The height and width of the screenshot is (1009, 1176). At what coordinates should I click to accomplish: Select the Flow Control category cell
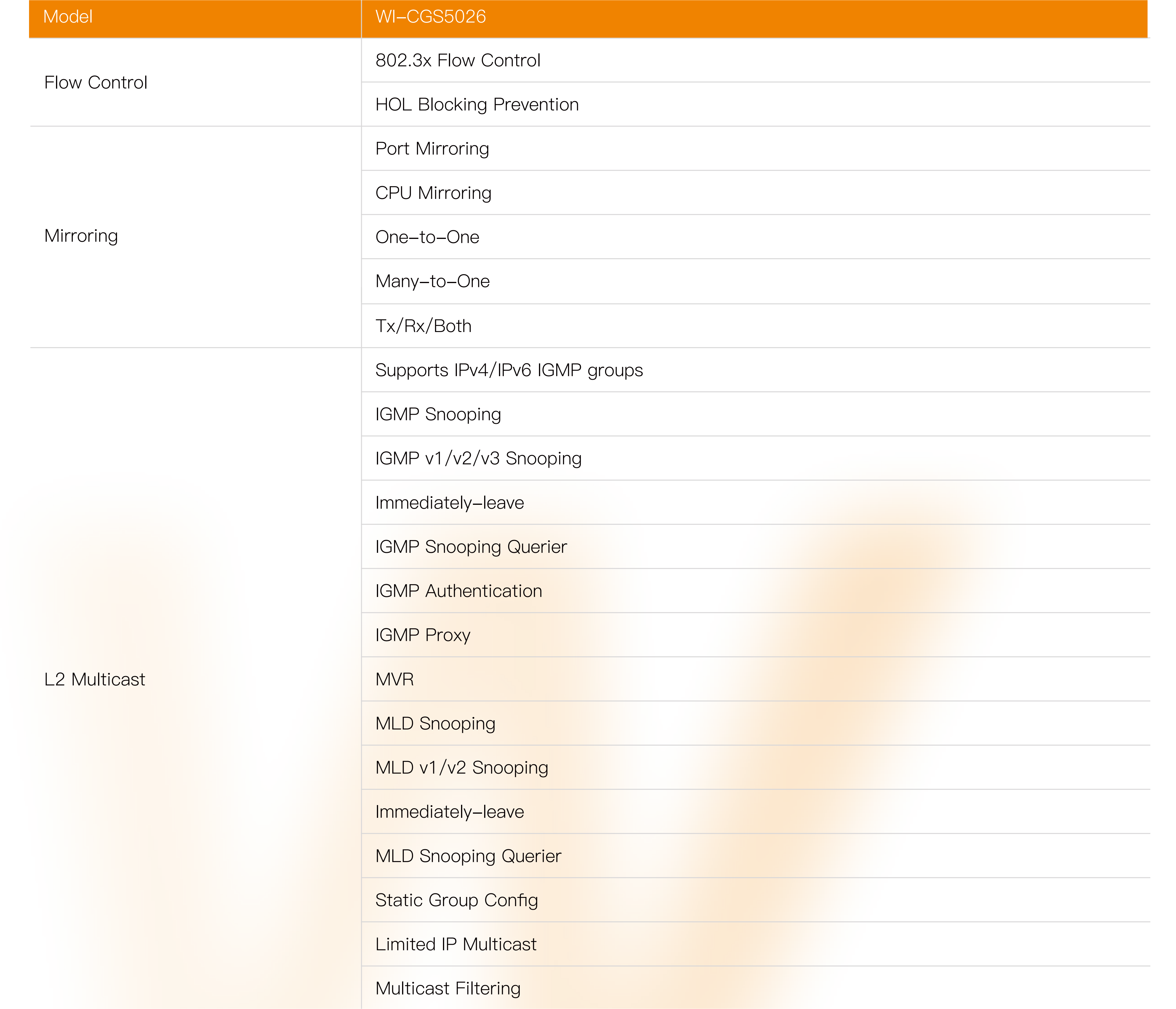pyautogui.click(x=95, y=83)
